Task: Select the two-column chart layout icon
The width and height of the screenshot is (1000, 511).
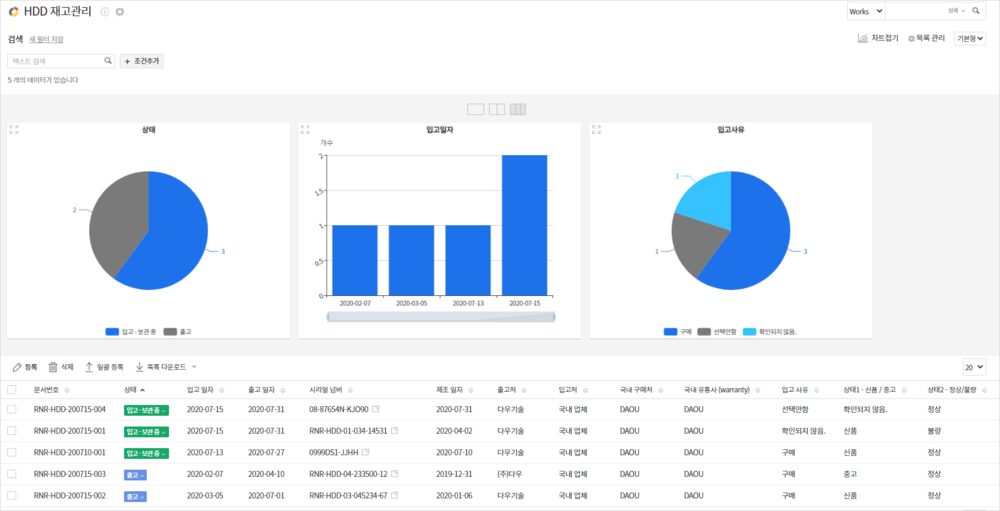Action: coord(497,109)
